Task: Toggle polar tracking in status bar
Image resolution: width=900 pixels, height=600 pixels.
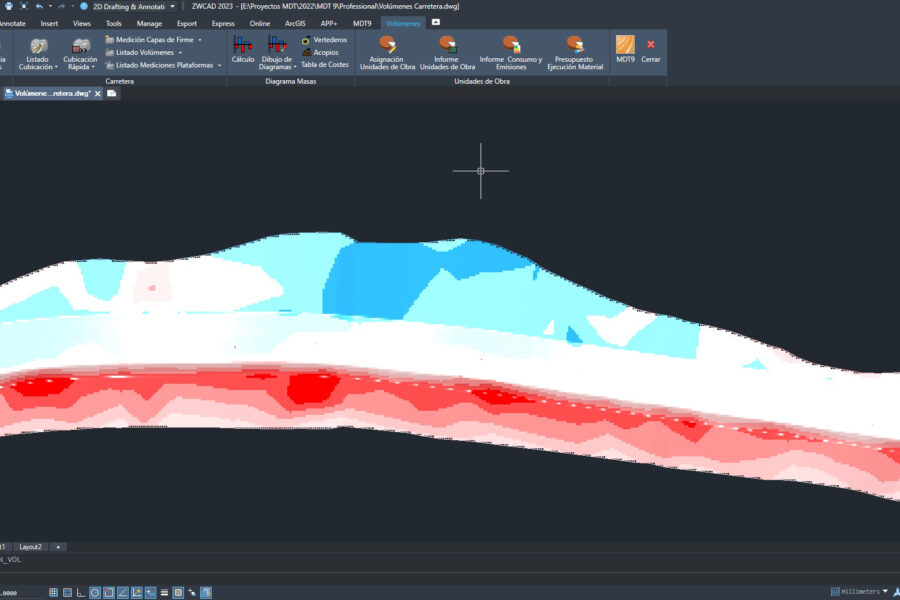Action: click(95, 593)
